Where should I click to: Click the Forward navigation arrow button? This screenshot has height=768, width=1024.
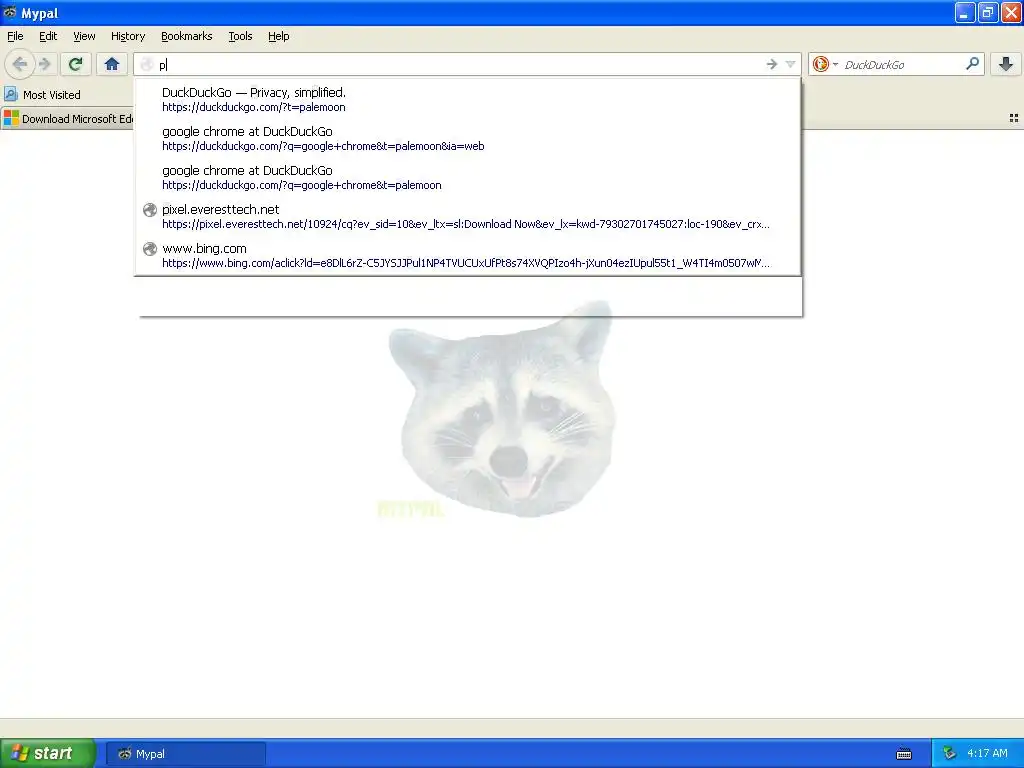[x=45, y=64]
